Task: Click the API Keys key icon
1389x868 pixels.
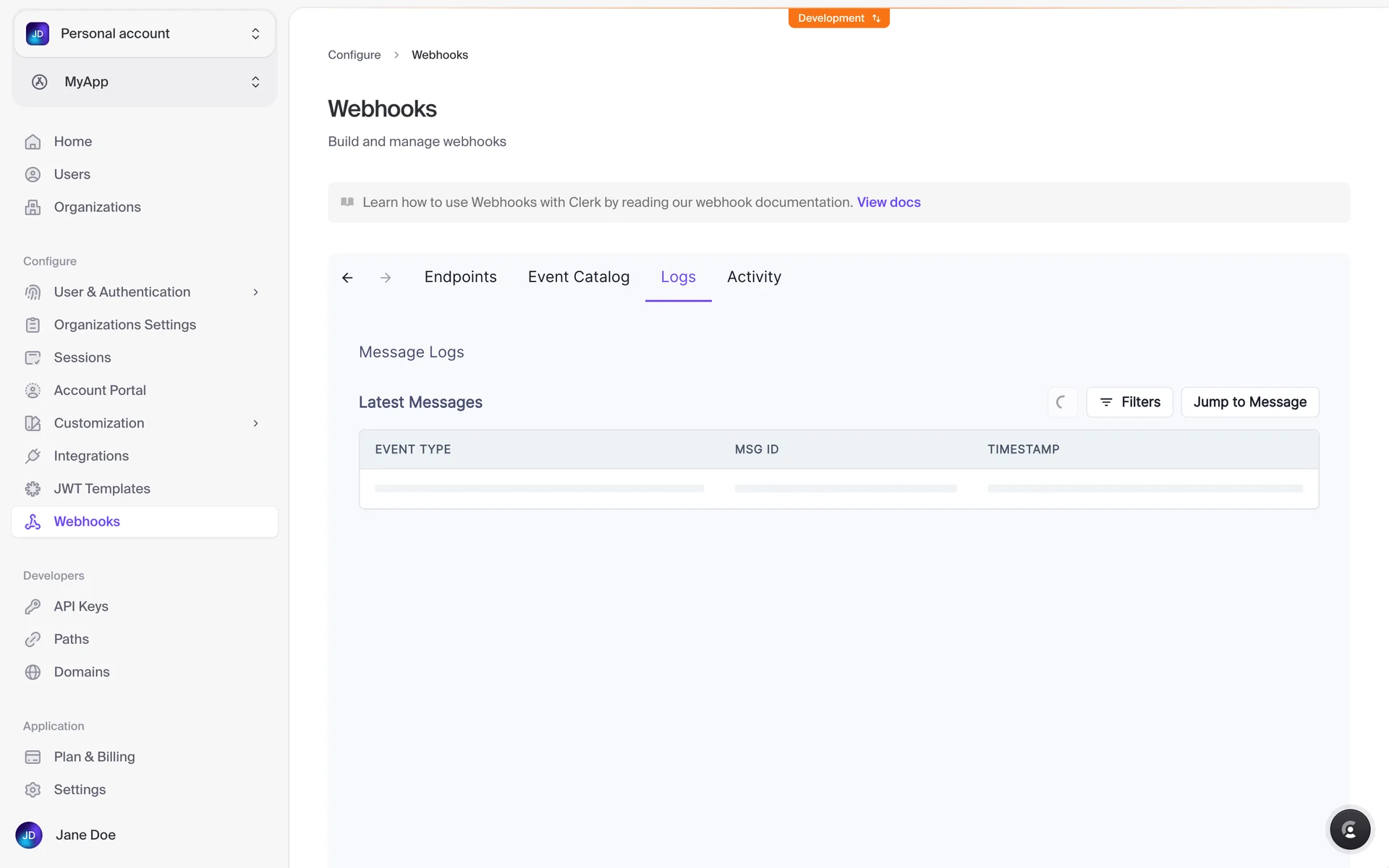Action: pyautogui.click(x=33, y=606)
